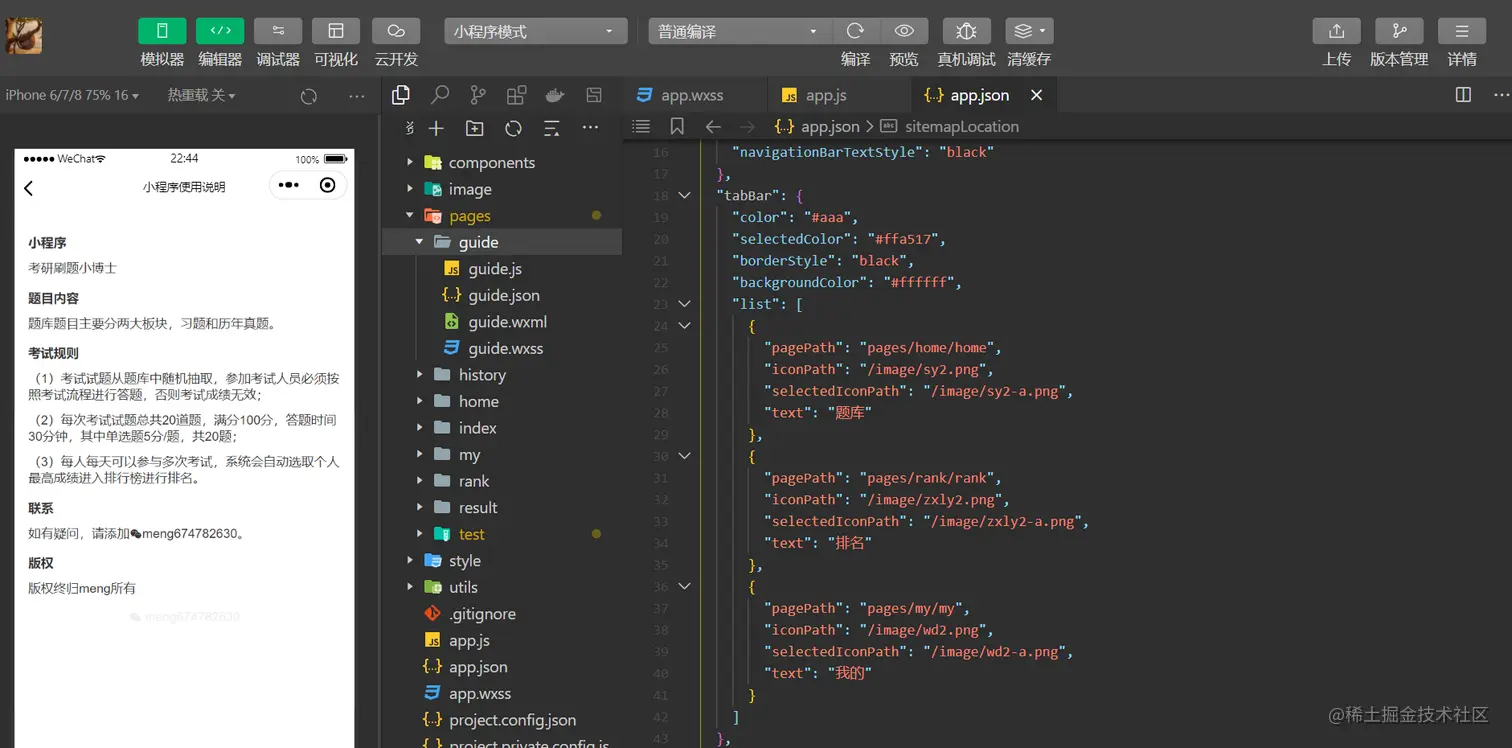1512x748 pixels.
Task: Open guide.json file
Action: pyautogui.click(x=502, y=295)
